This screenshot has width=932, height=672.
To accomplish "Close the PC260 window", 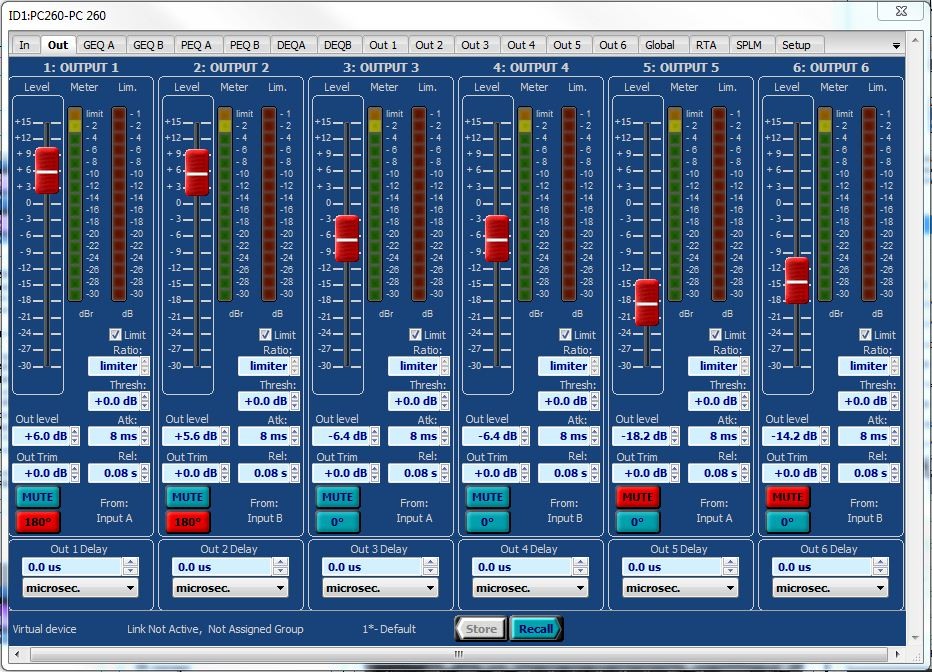I will coord(901,11).
